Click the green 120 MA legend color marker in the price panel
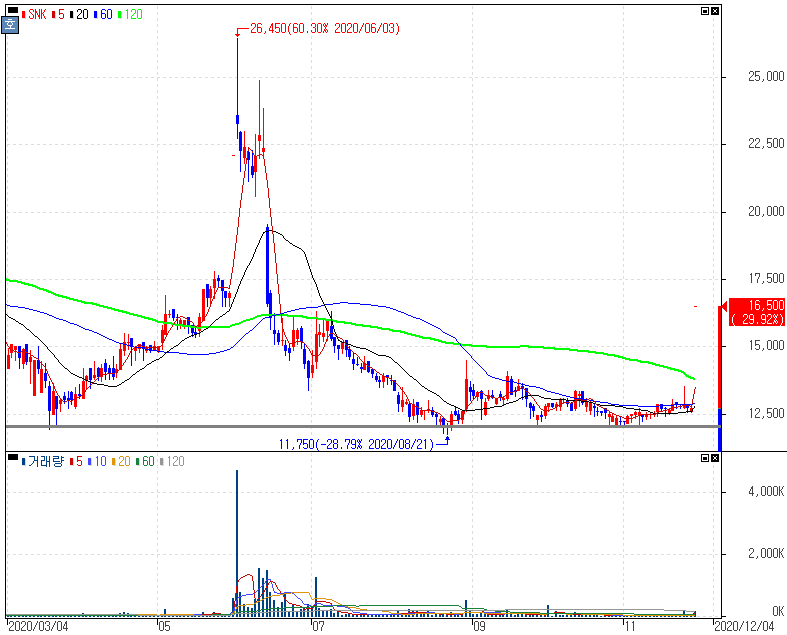The height and width of the screenshot is (635, 787). point(120,15)
